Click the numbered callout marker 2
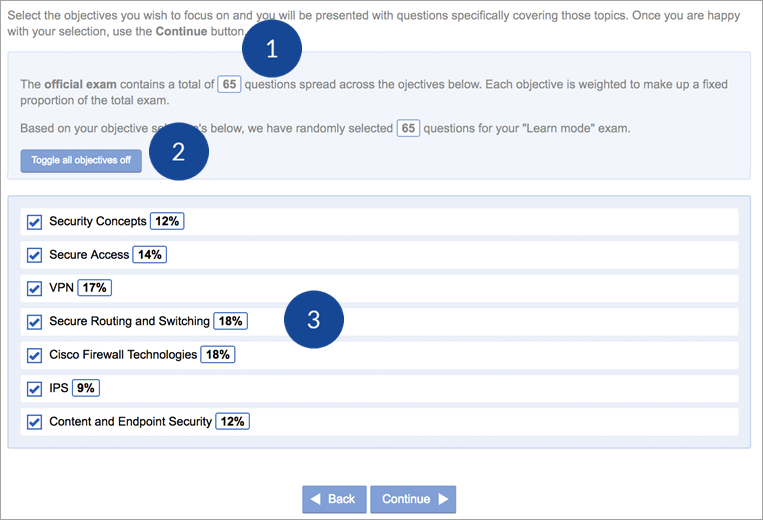This screenshot has width=763, height=520. coord(179,151)
